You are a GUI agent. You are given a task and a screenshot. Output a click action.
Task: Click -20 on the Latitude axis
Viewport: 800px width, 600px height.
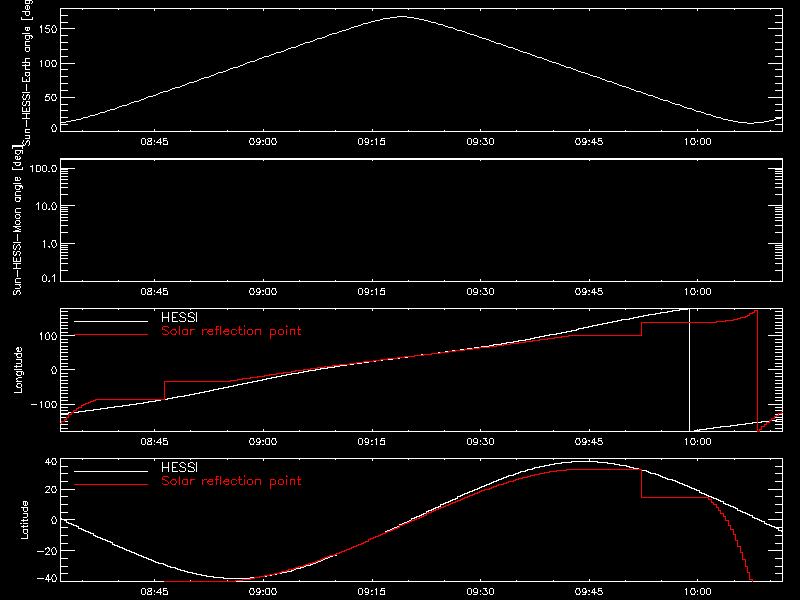47,551
